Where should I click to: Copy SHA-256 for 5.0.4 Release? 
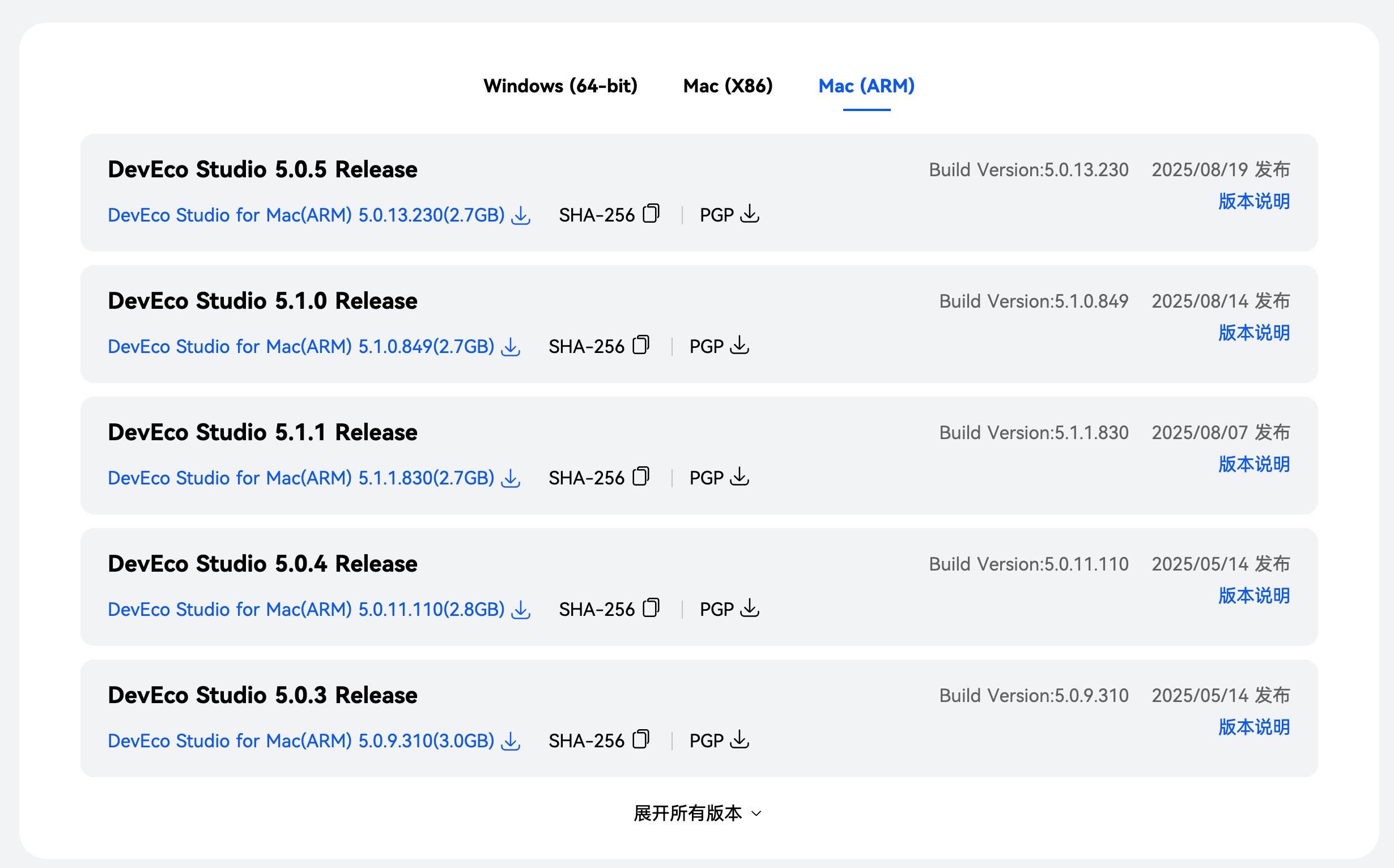(x=651, y=608)
